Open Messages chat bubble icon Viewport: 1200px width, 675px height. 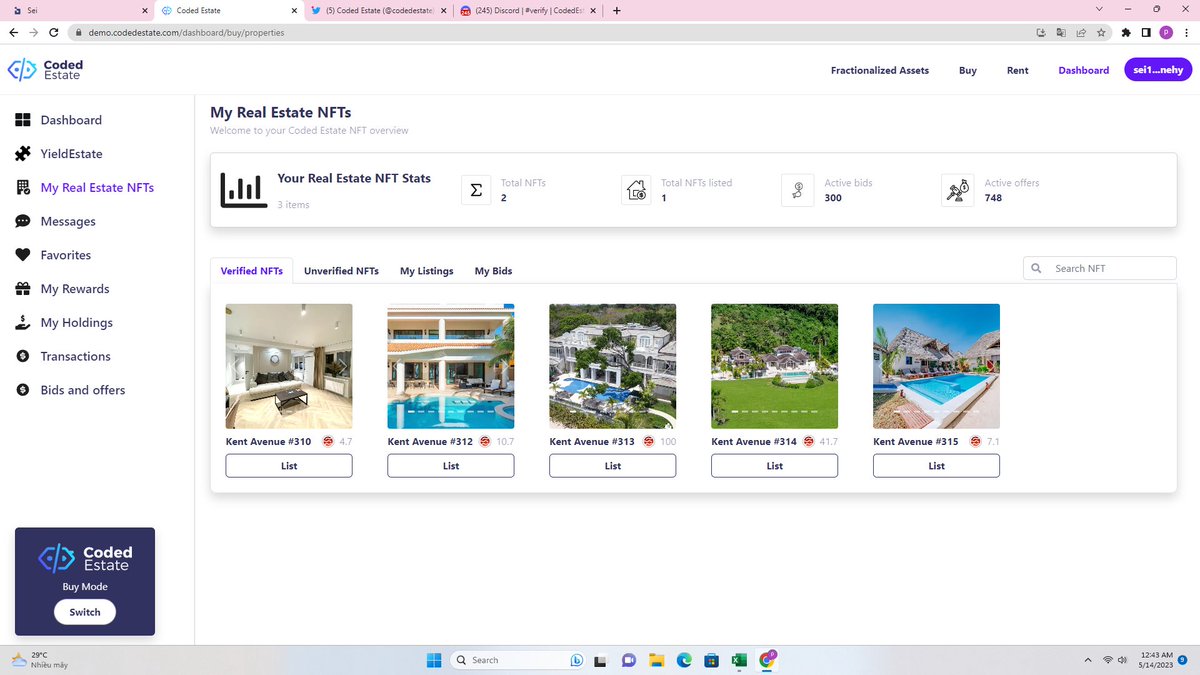(23, 221)
